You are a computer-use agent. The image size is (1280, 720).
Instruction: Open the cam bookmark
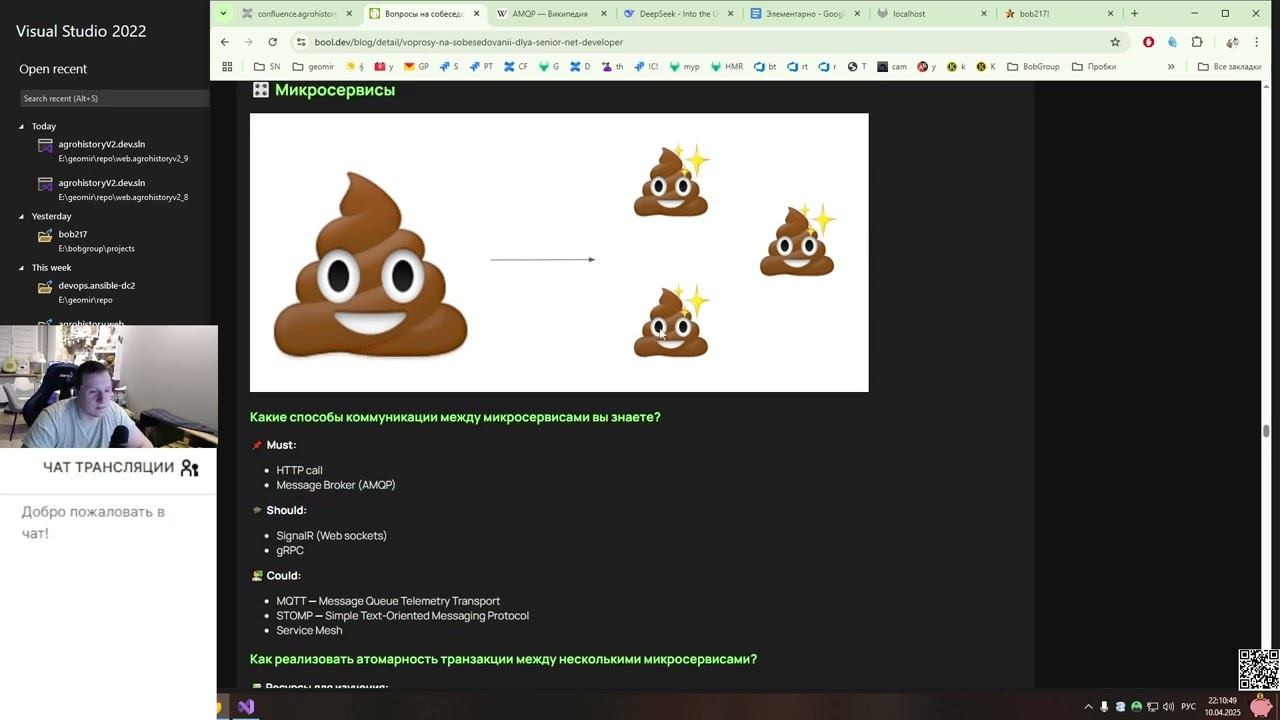click(892, 66)
